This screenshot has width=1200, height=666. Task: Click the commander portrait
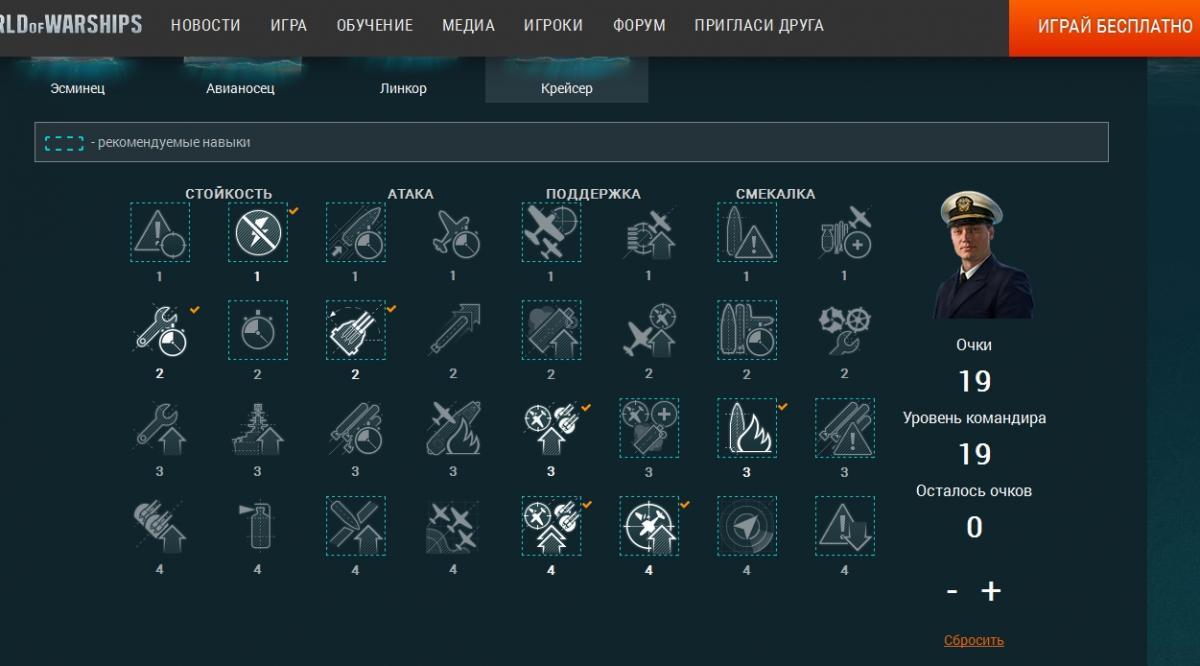click(x=984, y=254)
